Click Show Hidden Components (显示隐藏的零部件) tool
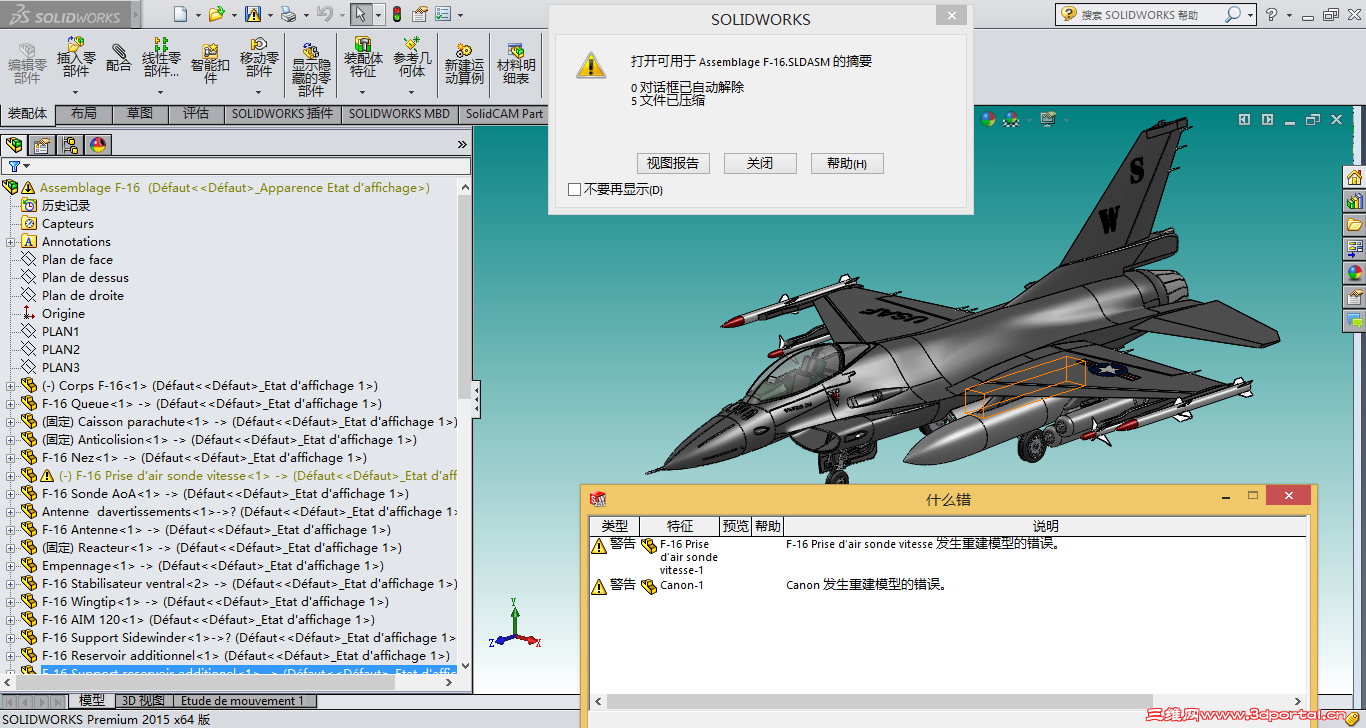1366x728 pixels. pos(311,69)
